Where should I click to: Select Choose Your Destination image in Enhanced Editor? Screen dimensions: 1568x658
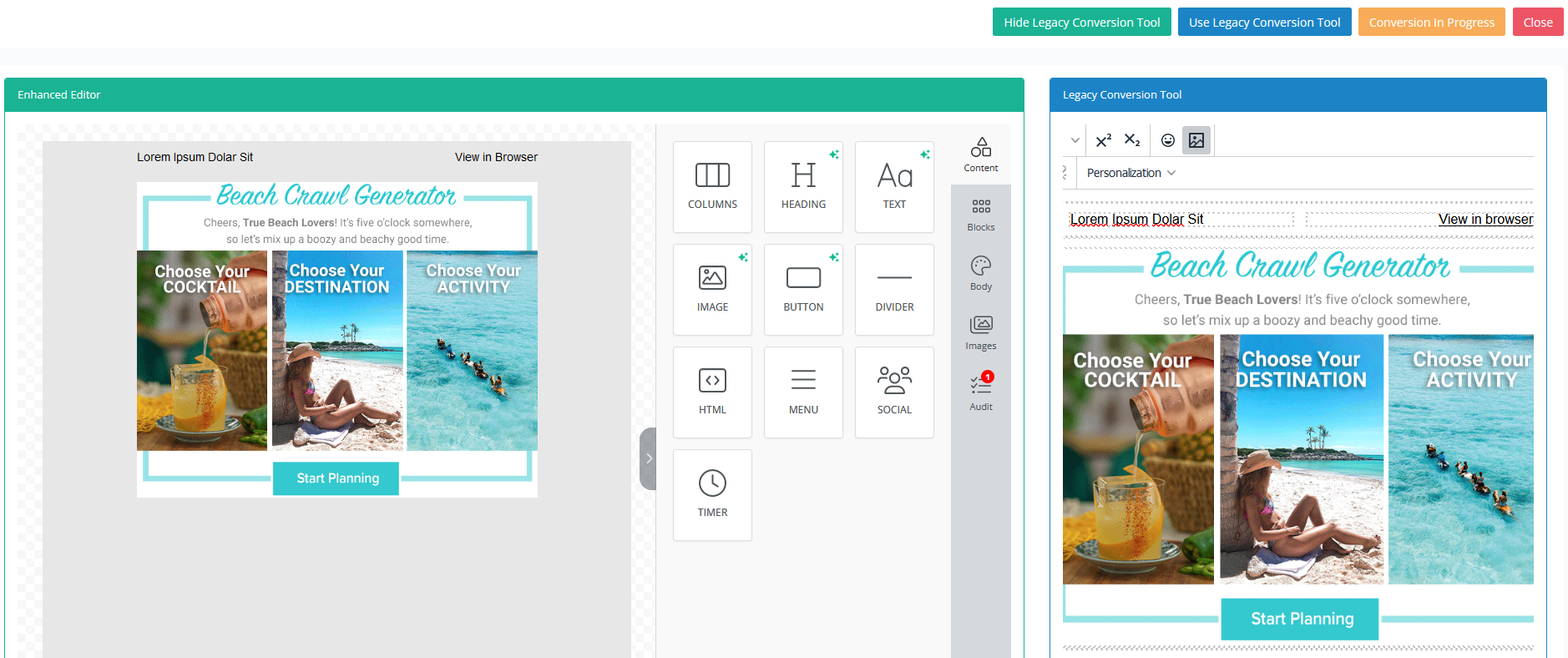pos(337,351)
